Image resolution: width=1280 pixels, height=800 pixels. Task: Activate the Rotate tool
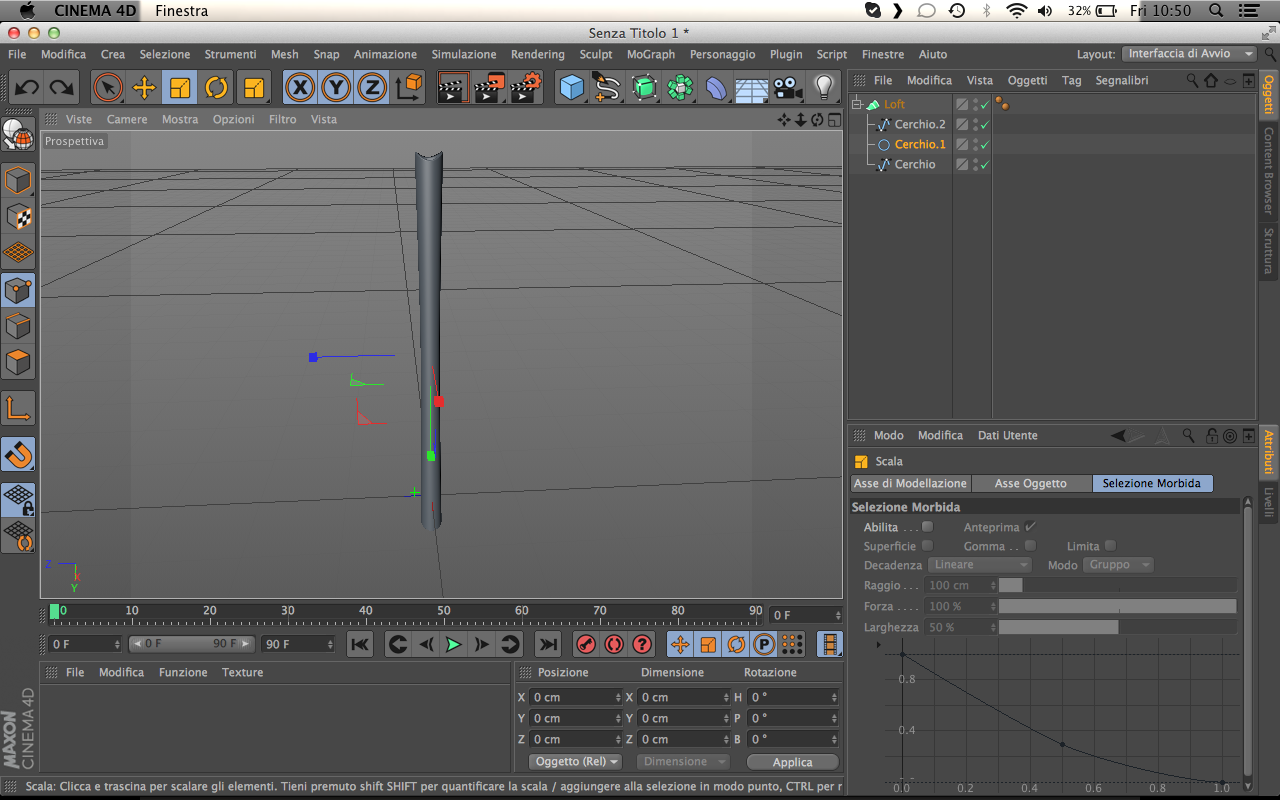(x=216, y=88)
